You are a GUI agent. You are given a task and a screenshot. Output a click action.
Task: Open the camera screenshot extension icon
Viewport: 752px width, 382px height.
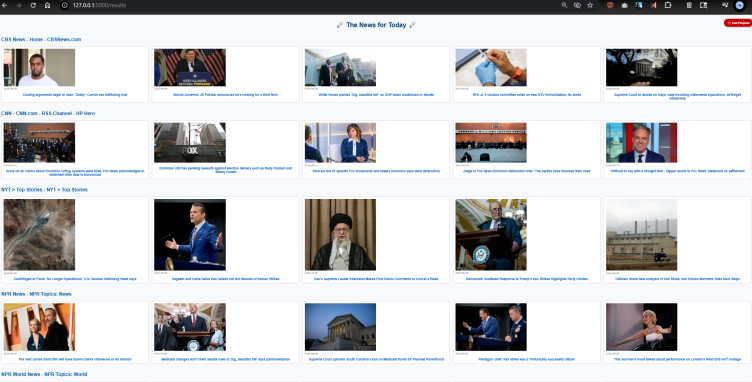(624, 5)
